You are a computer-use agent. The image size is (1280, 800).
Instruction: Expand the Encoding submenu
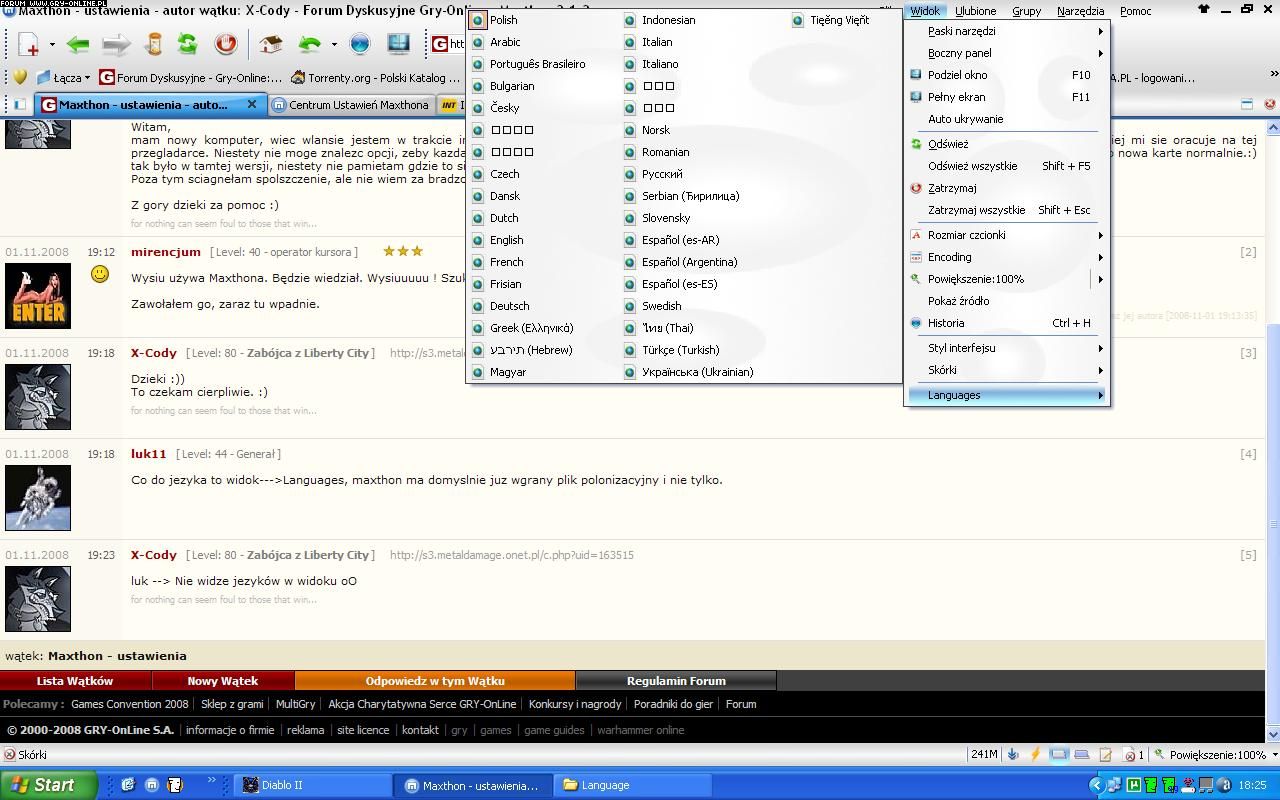click(1007, 257)
